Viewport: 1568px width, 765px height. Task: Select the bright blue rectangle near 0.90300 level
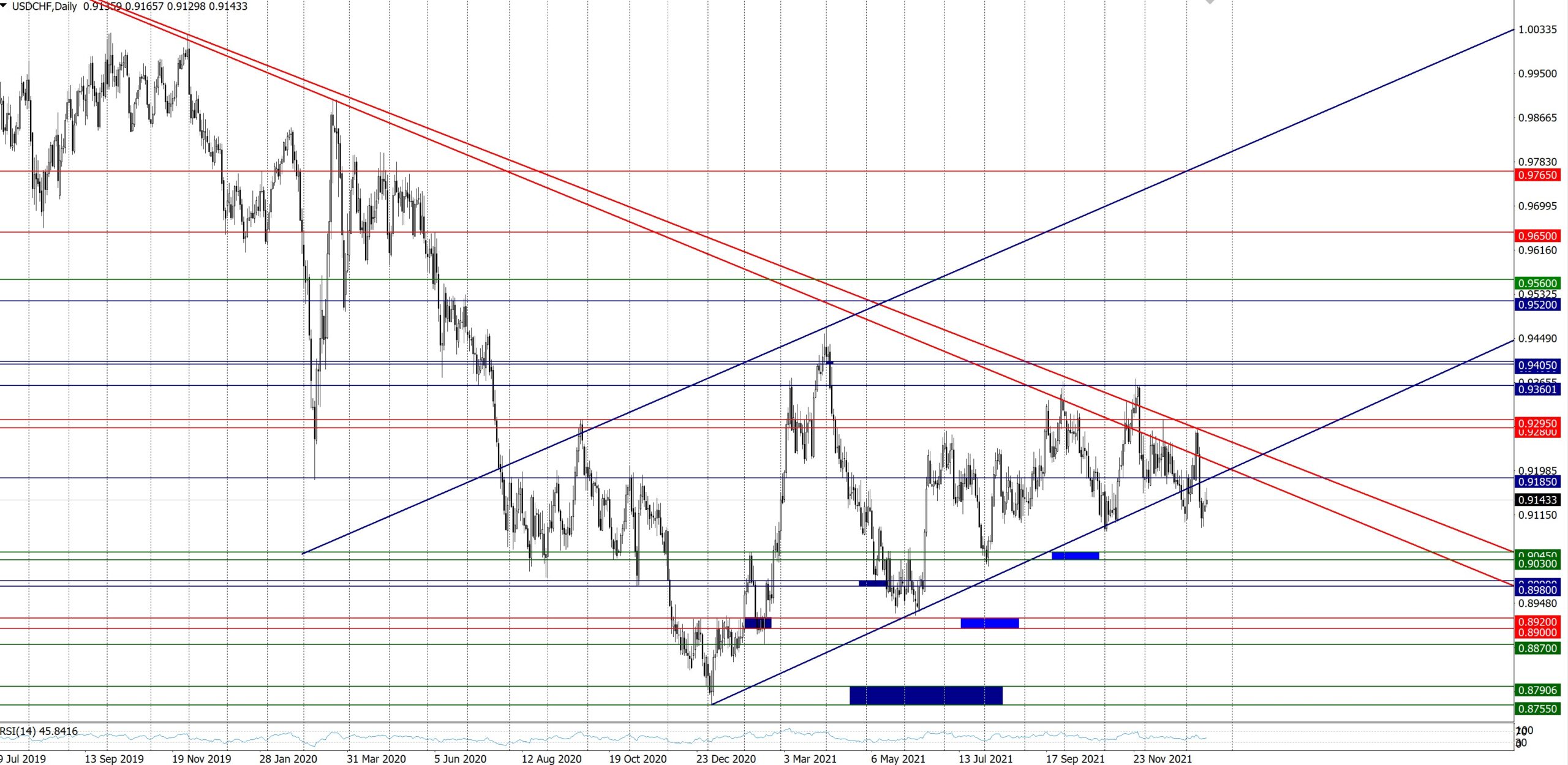(1075, 556)
